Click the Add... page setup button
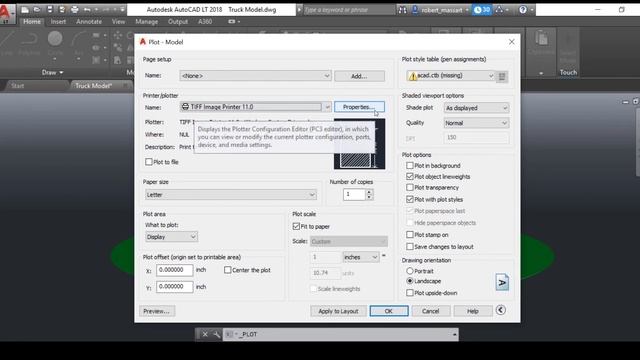Viewport: 640px width, 360px height. coord(359,76)
